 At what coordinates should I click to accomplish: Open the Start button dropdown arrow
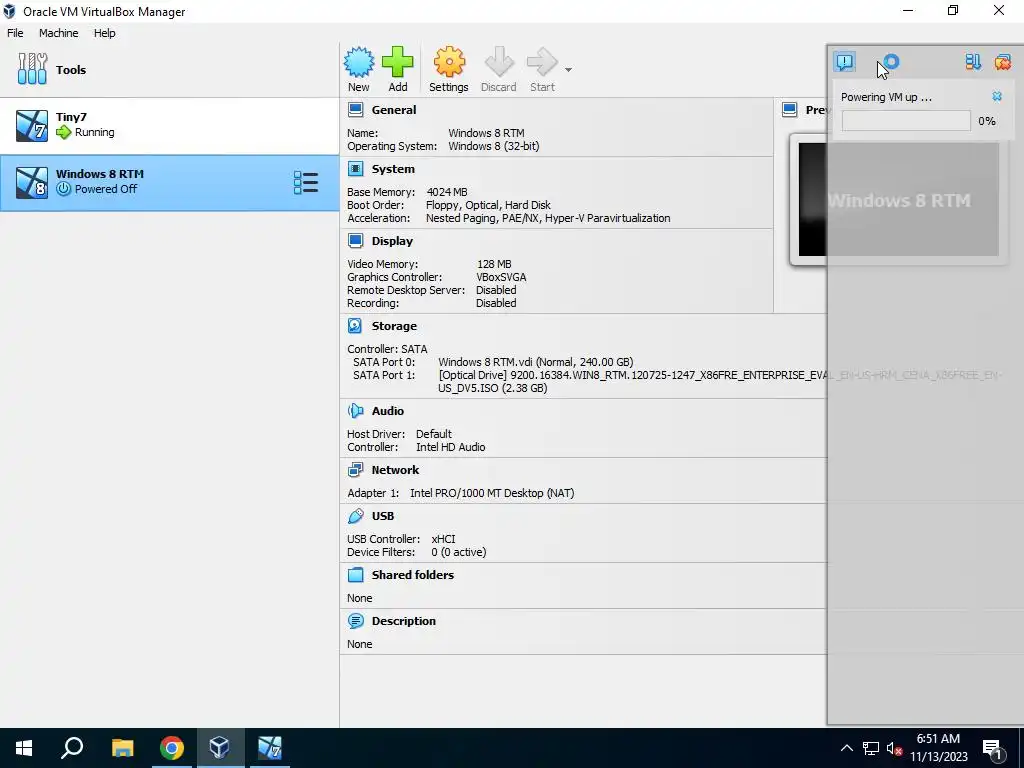(568, 70)
